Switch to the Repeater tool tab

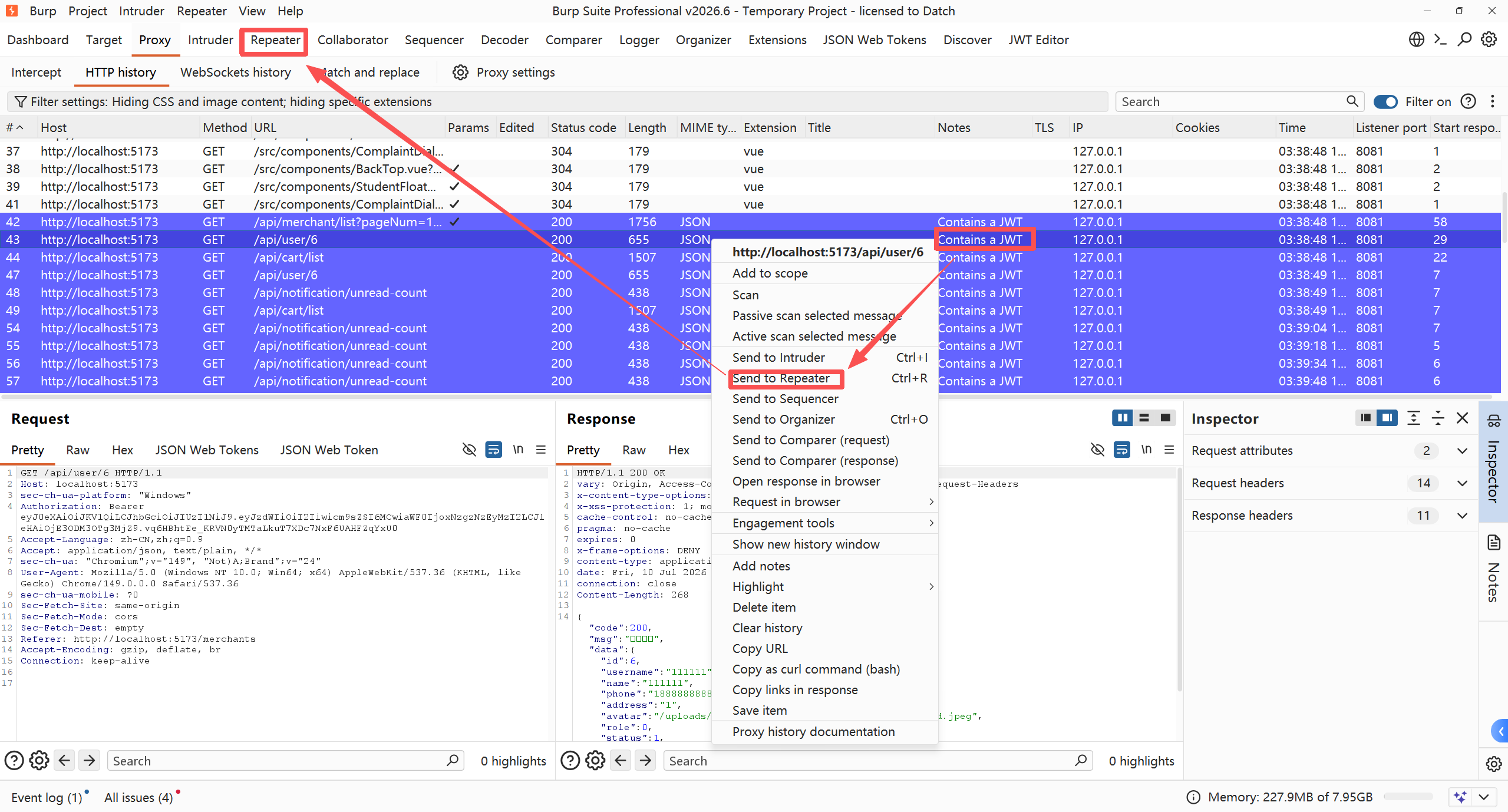(x=275, y=40)
